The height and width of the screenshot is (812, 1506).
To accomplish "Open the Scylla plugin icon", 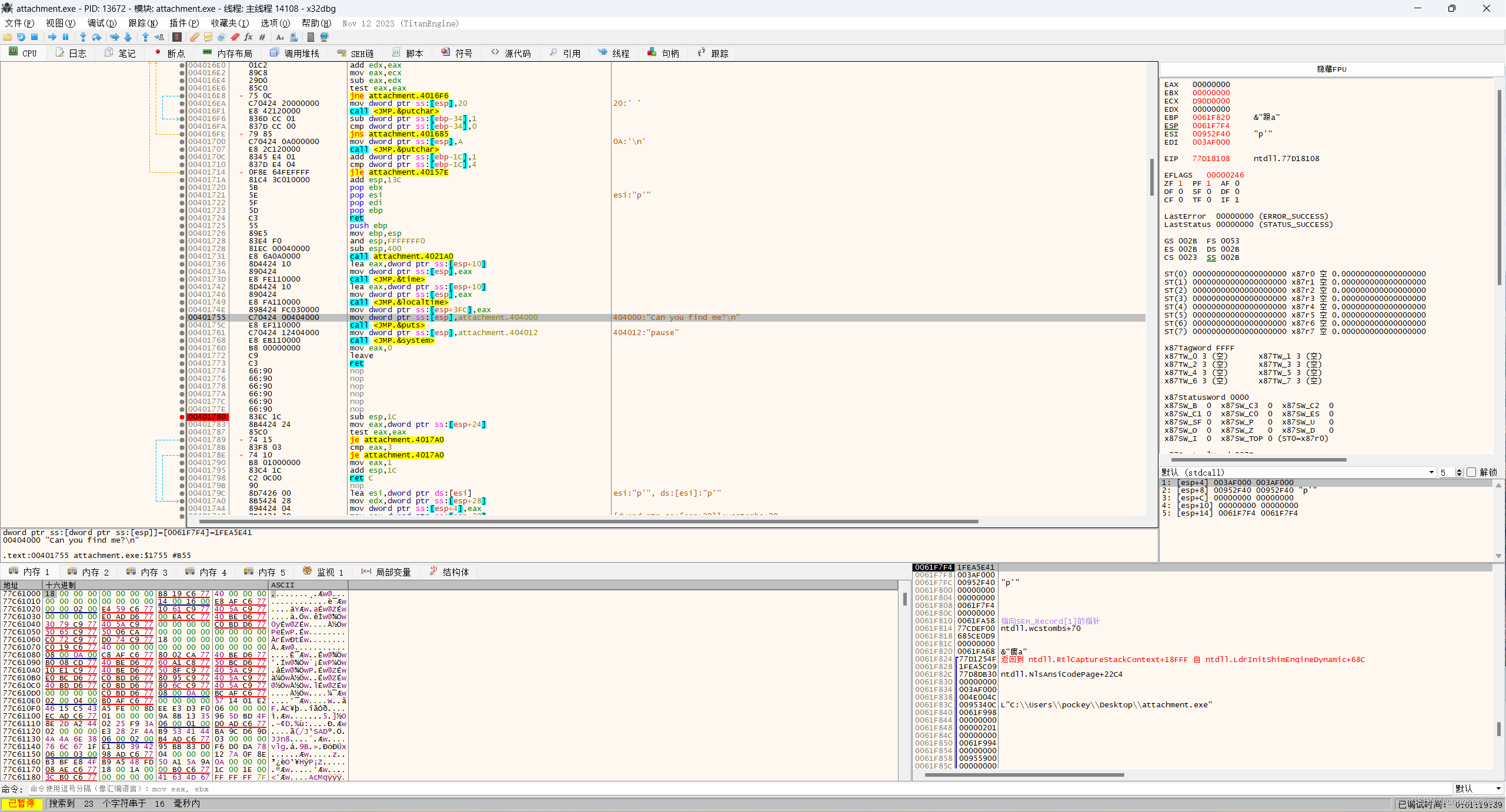I will pos(177,37).
